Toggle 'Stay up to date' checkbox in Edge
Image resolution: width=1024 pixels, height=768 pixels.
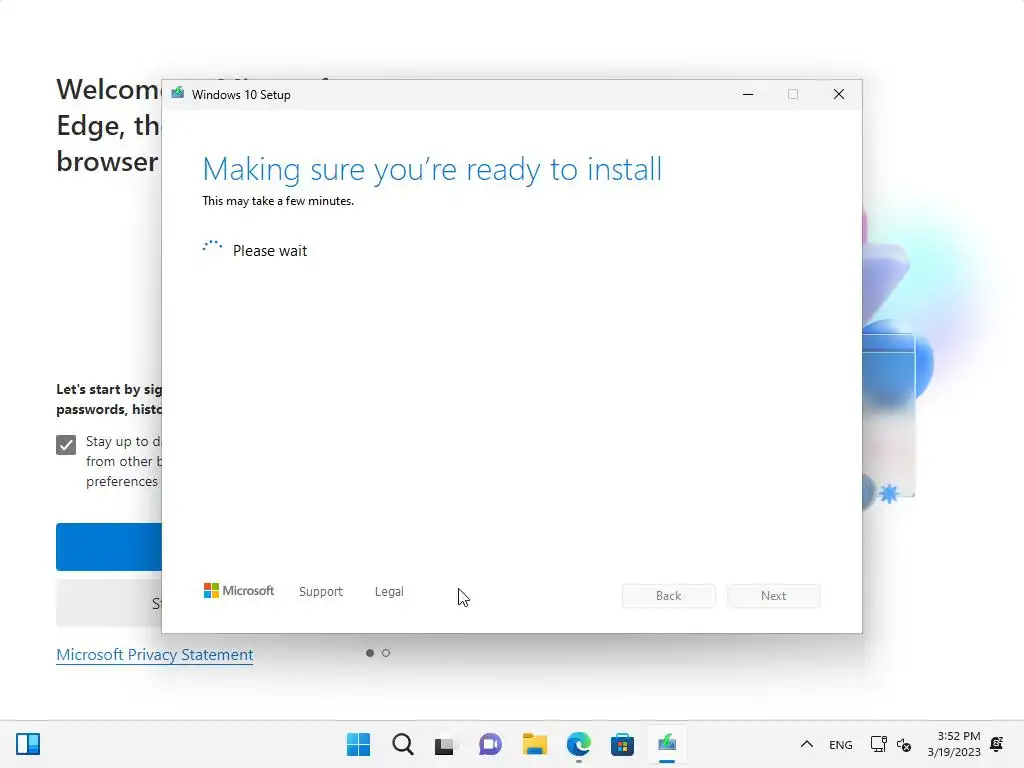[x=66, y=445]
